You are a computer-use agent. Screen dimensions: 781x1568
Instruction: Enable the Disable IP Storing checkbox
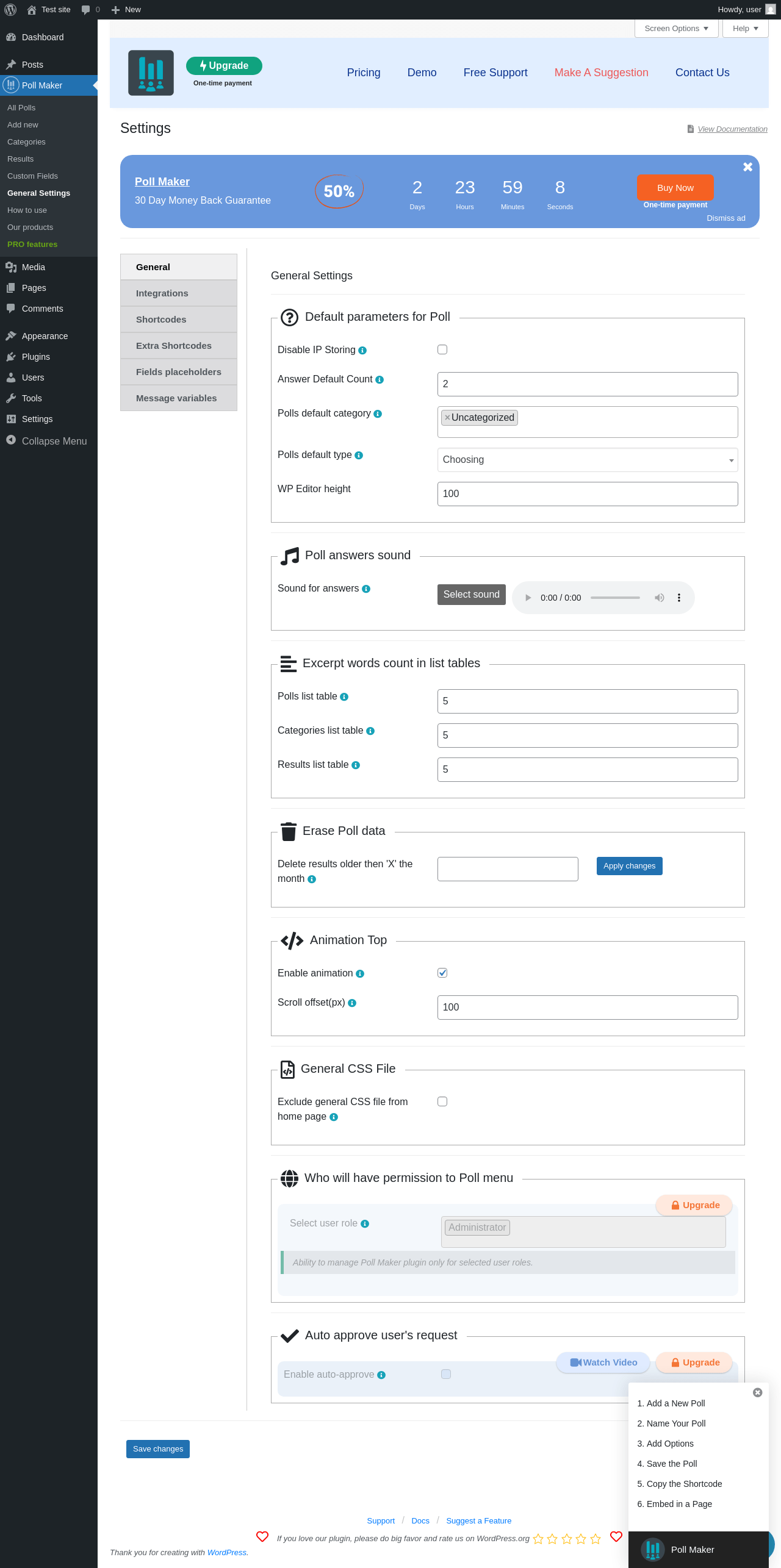(442, 349)
